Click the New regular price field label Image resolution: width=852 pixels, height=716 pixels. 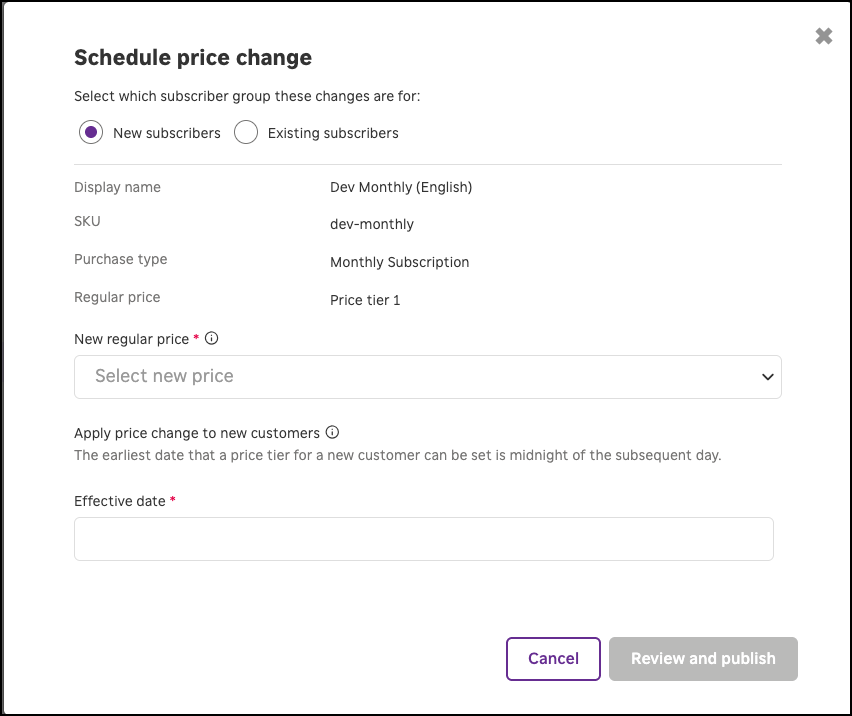131,339
